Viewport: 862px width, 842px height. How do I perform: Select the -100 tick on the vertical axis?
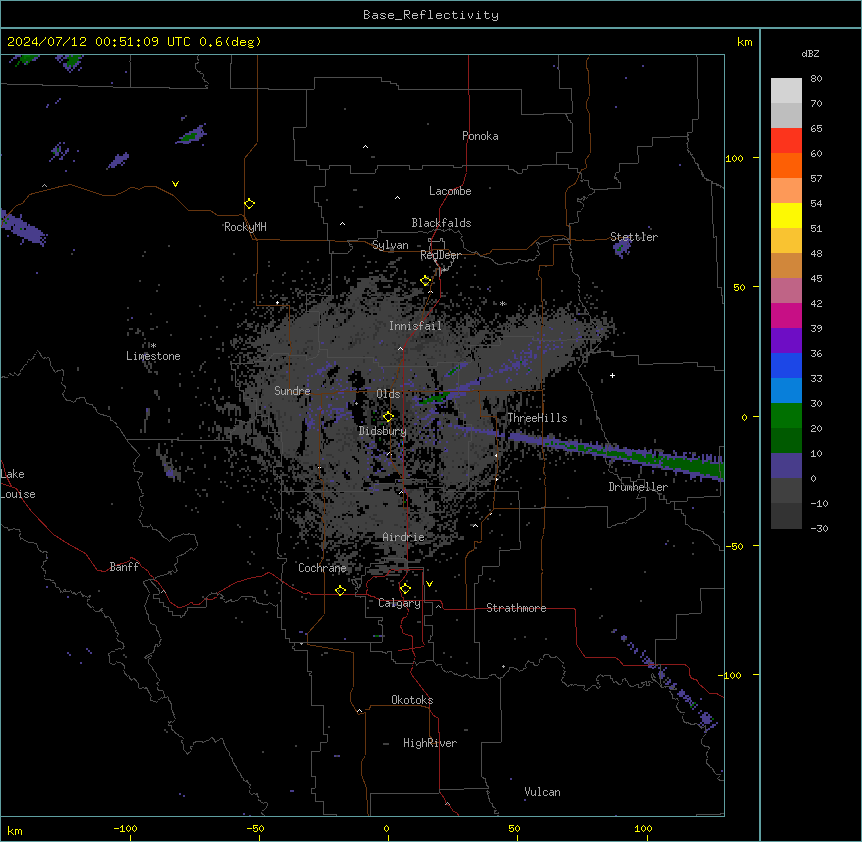pos(731,675)
